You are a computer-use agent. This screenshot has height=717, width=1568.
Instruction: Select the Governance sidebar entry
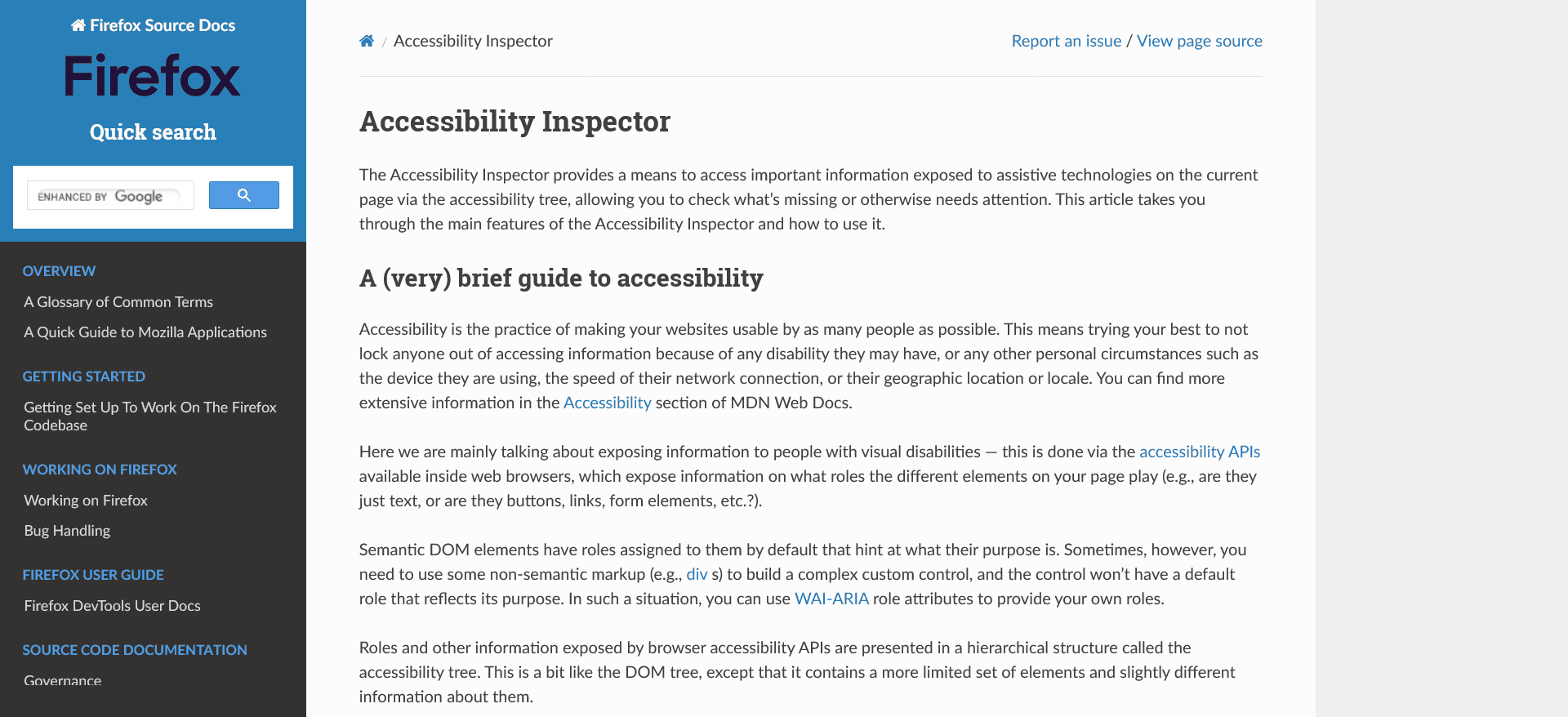(x=63, y=680)
